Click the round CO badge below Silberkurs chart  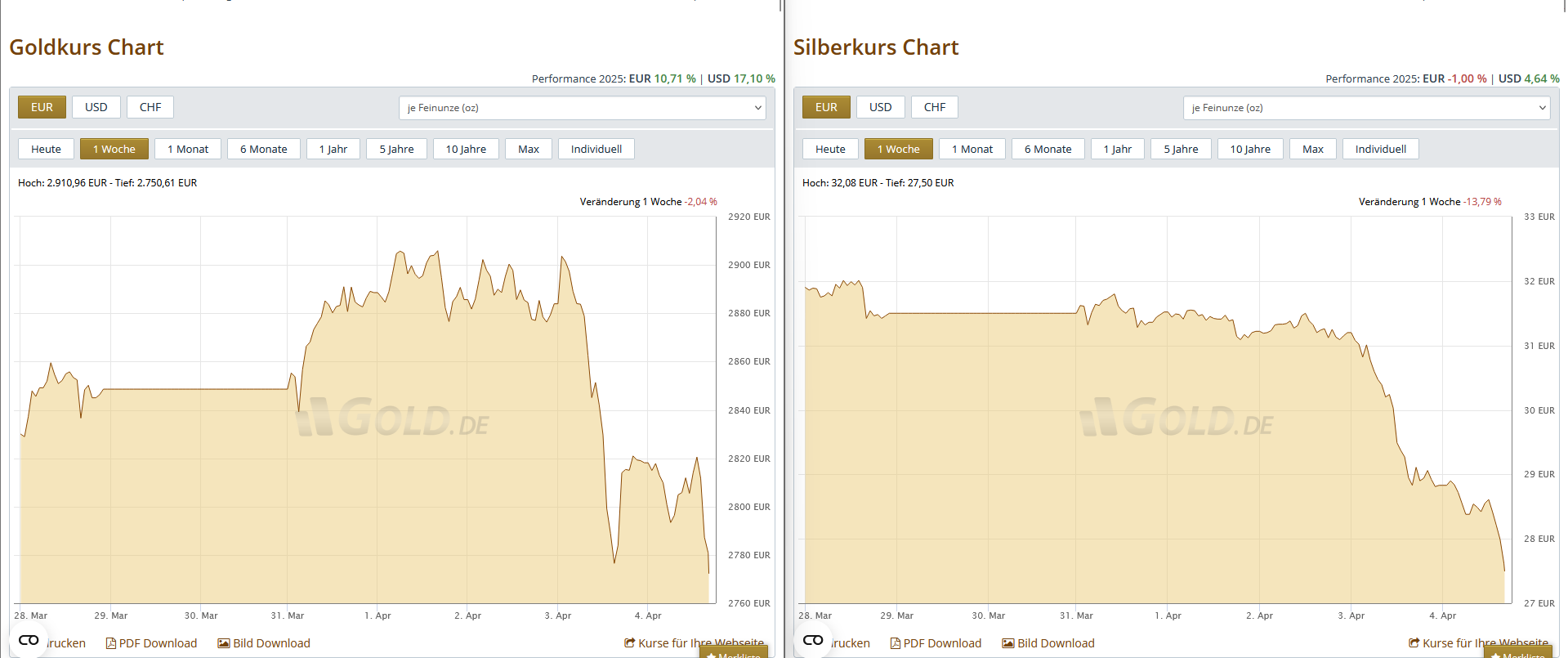point(813,640)
